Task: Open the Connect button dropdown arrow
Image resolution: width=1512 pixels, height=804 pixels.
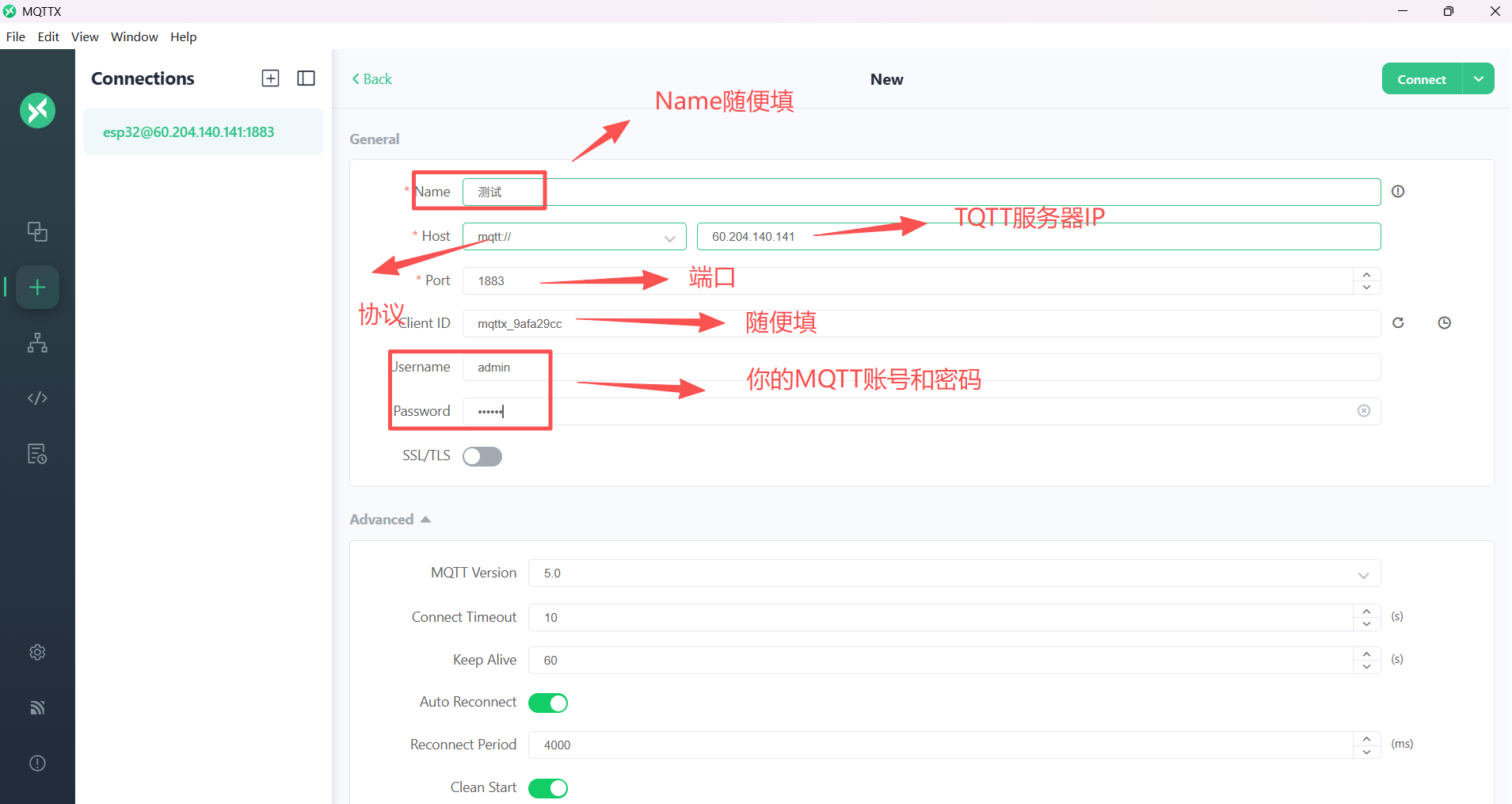Action: (1478, 79)
